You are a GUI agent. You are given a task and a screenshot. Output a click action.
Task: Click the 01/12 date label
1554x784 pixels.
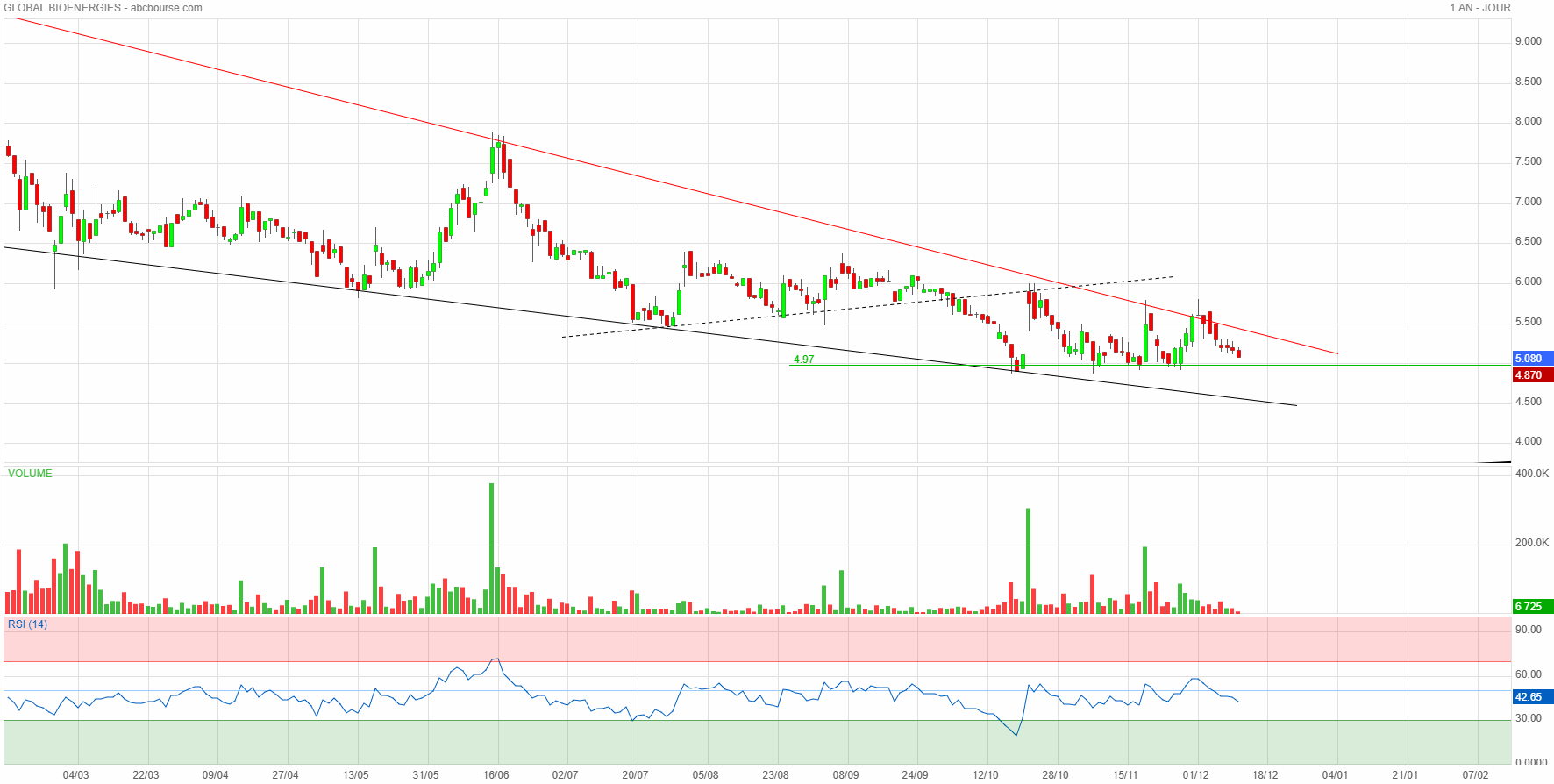(x=1196, y=775)
